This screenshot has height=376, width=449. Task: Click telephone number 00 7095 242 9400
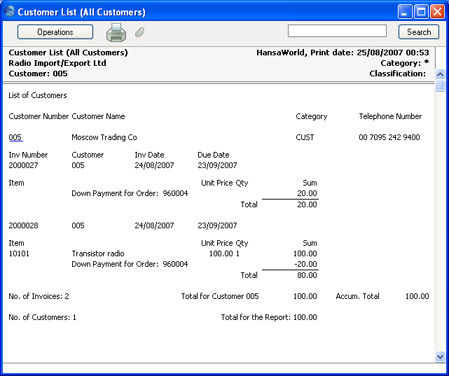point(389,137)
